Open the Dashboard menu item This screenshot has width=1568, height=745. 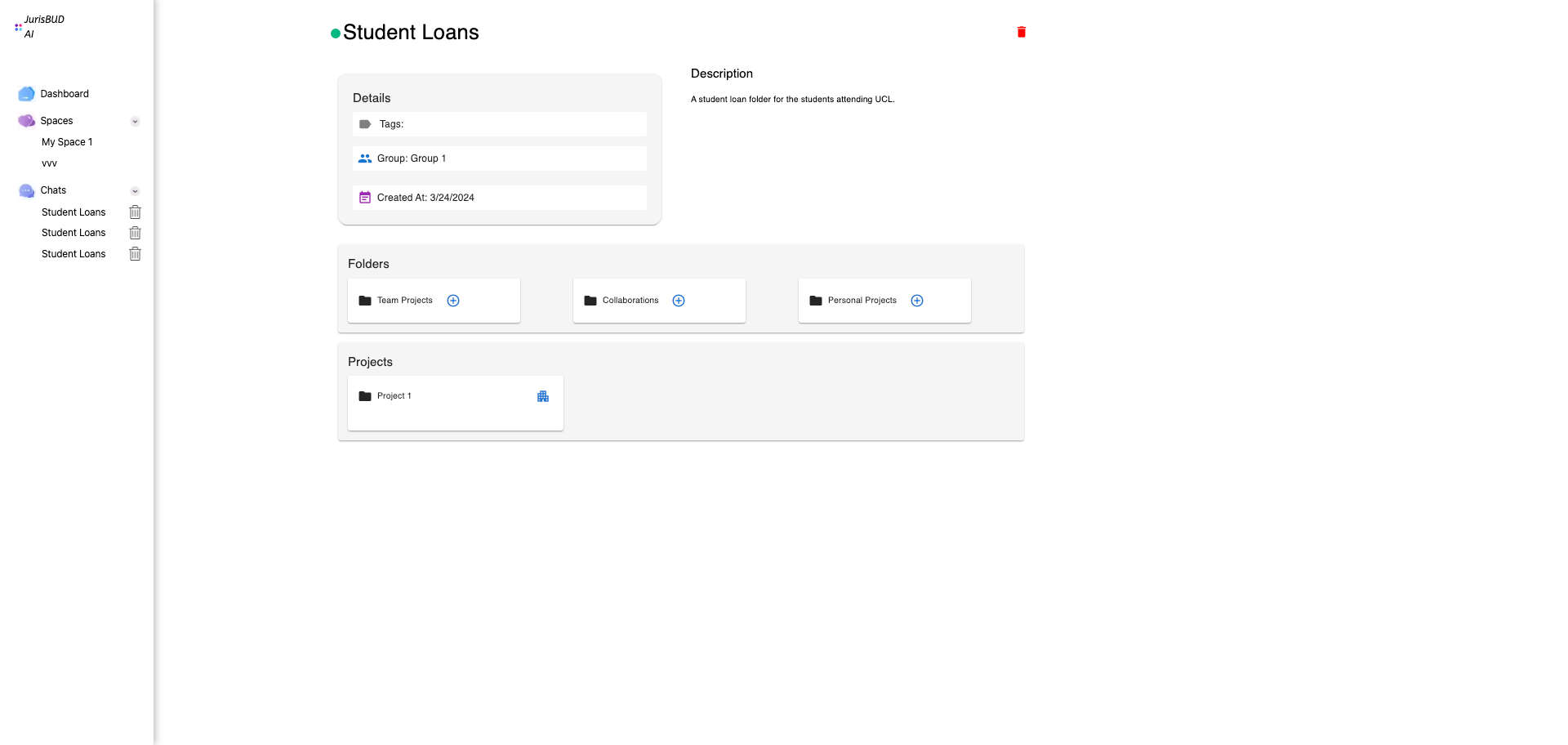[x=65, y=94]
